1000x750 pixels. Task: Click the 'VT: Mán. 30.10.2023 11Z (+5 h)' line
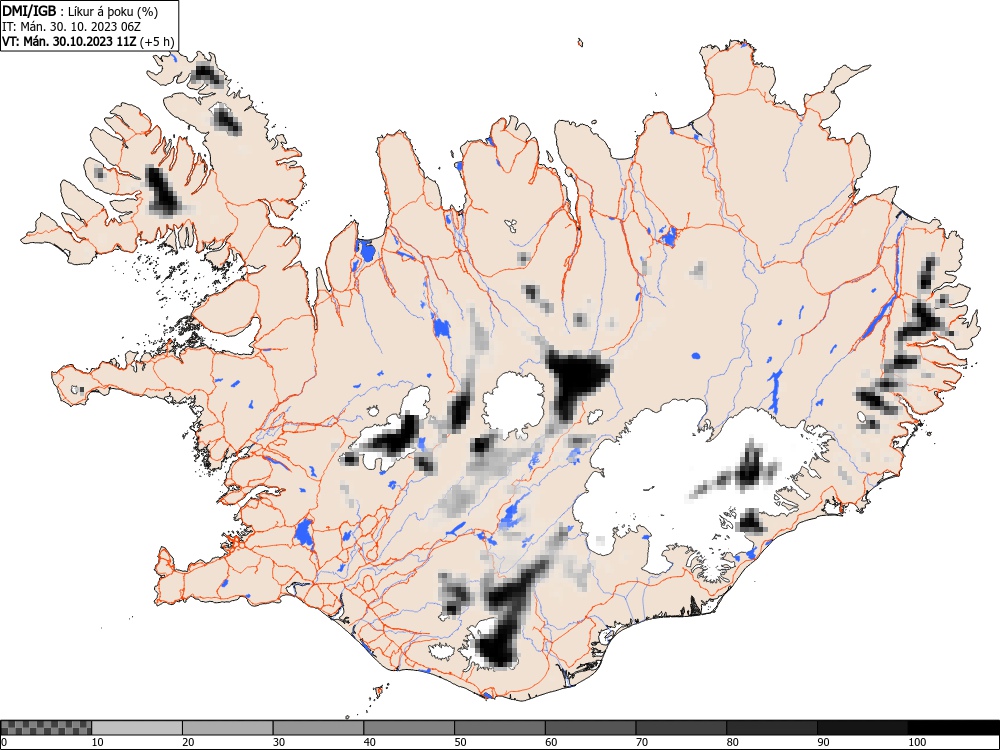tap(88, 42)
